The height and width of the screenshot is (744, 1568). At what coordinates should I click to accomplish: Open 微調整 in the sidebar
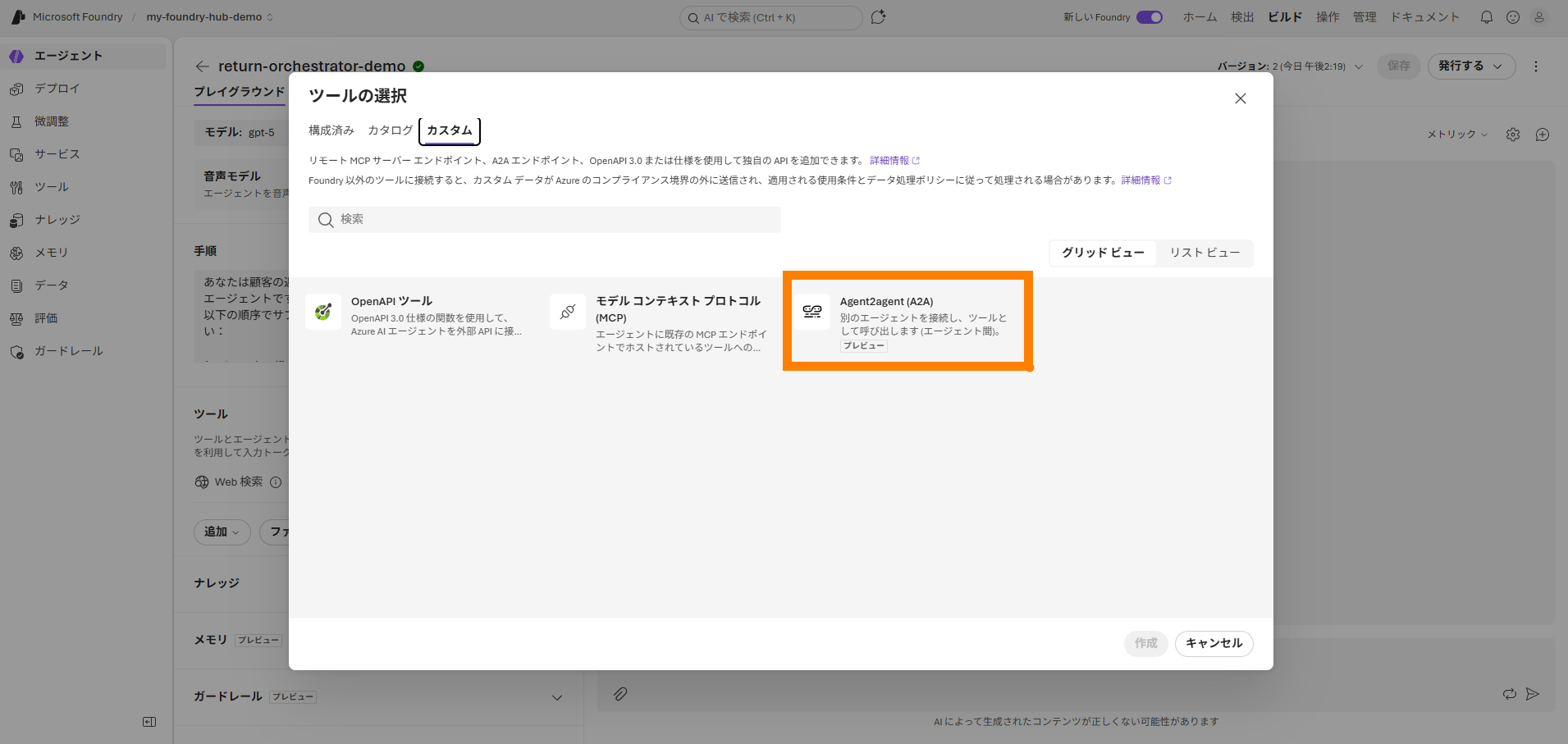[x=83, y=121]
